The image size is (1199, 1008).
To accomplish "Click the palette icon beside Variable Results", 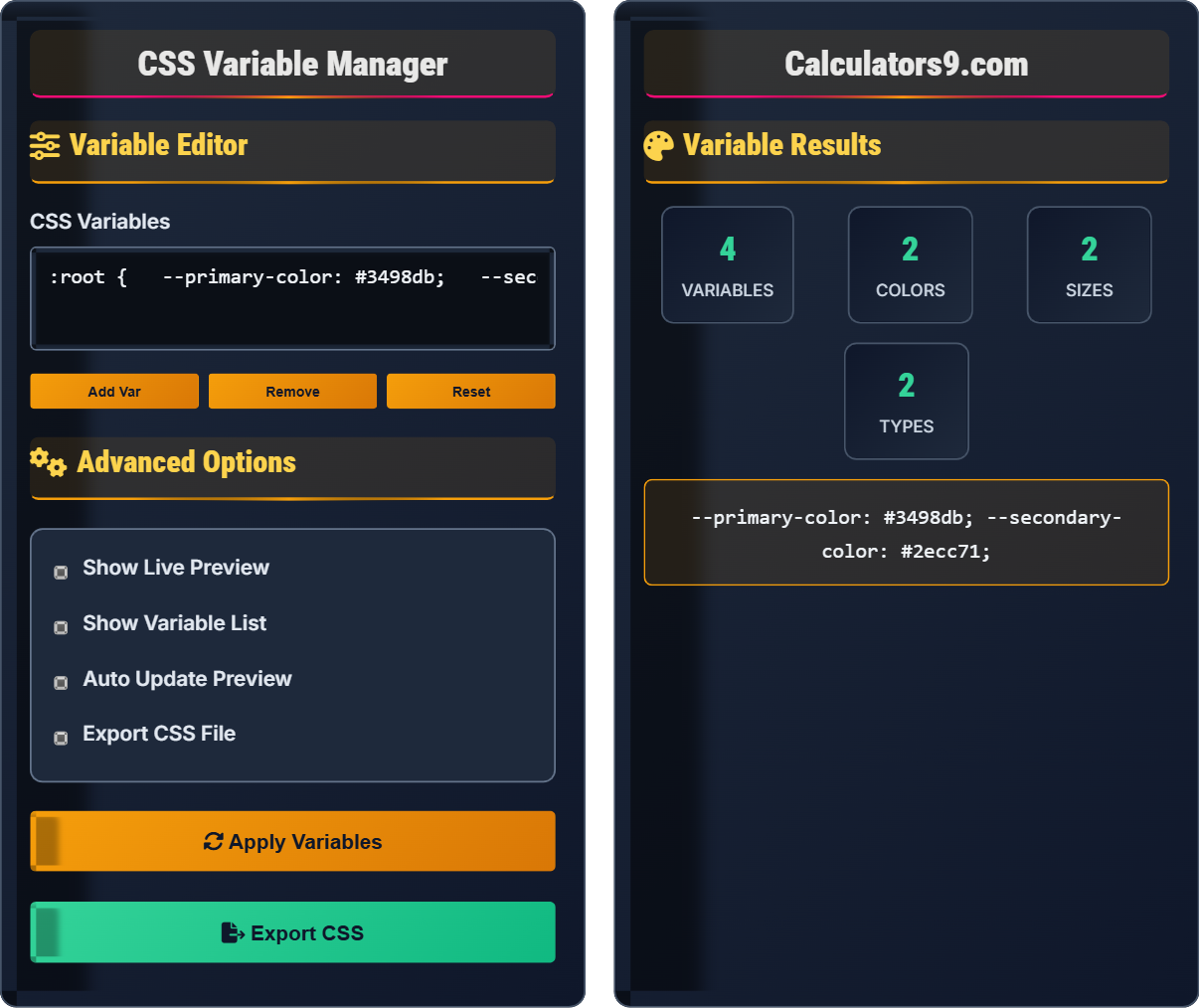I will tap(658, 146).
